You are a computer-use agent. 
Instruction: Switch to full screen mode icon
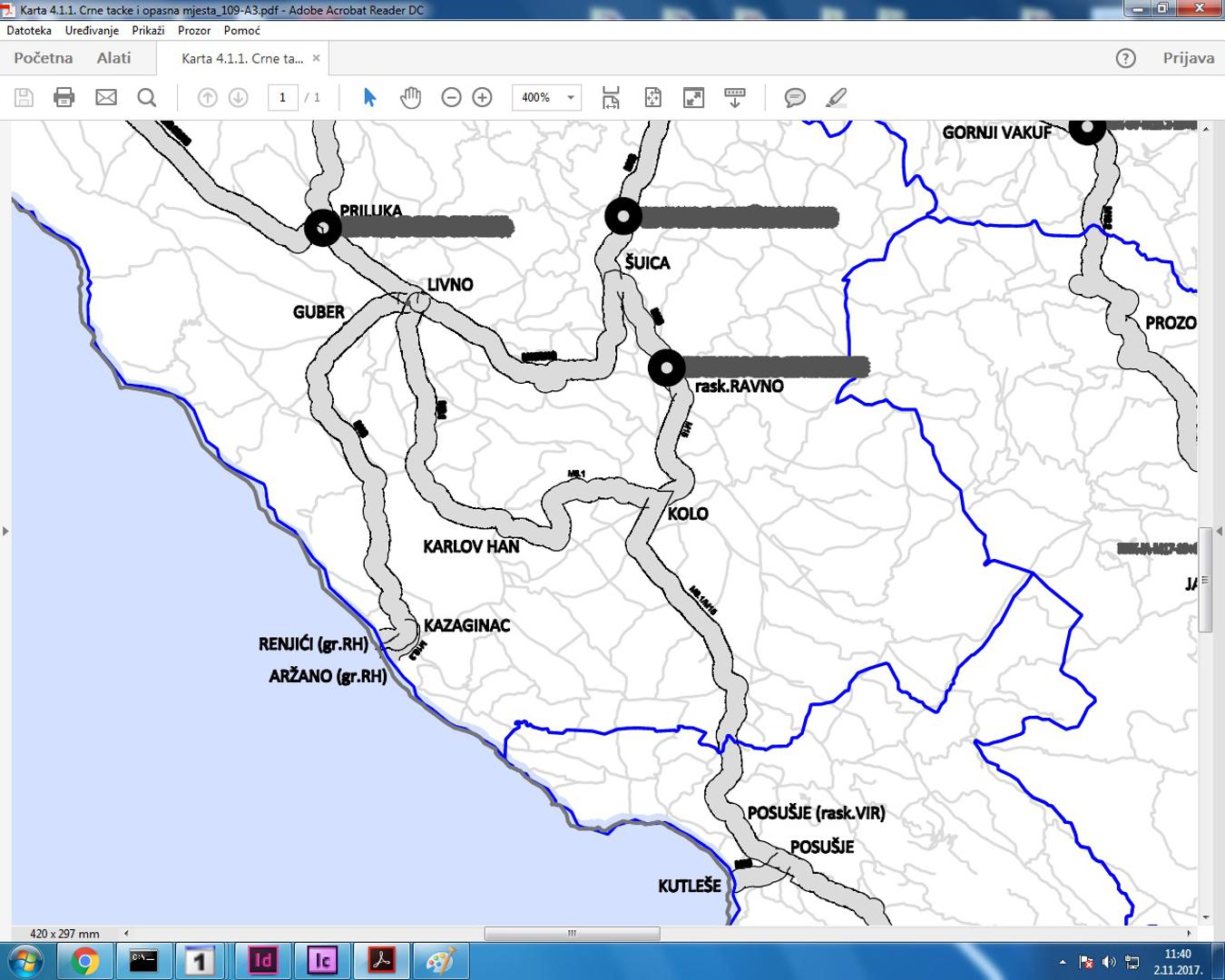[693, 97]
